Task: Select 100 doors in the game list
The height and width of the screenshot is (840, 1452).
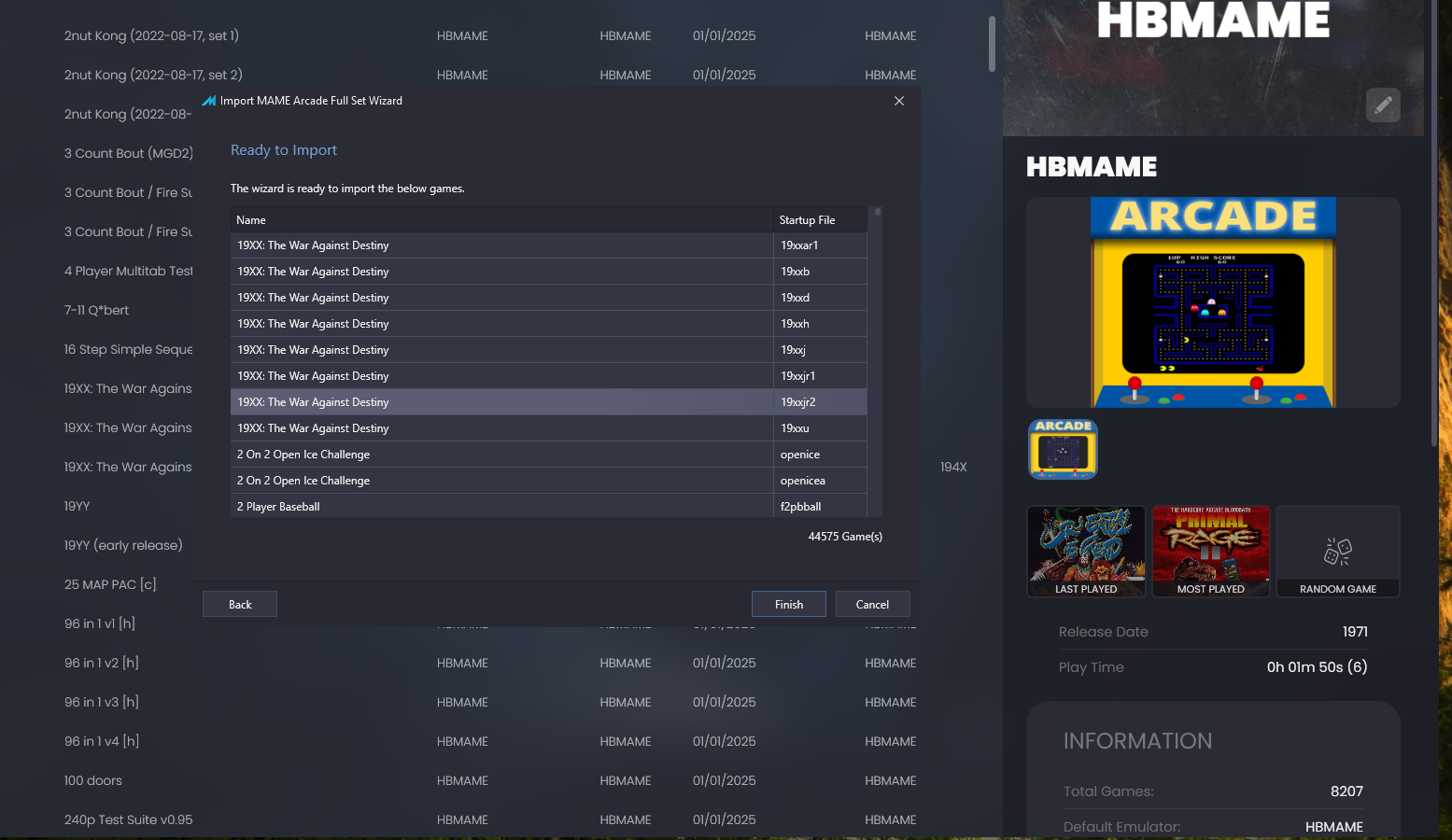Action: pyautogui.click(x=93, y=780)
